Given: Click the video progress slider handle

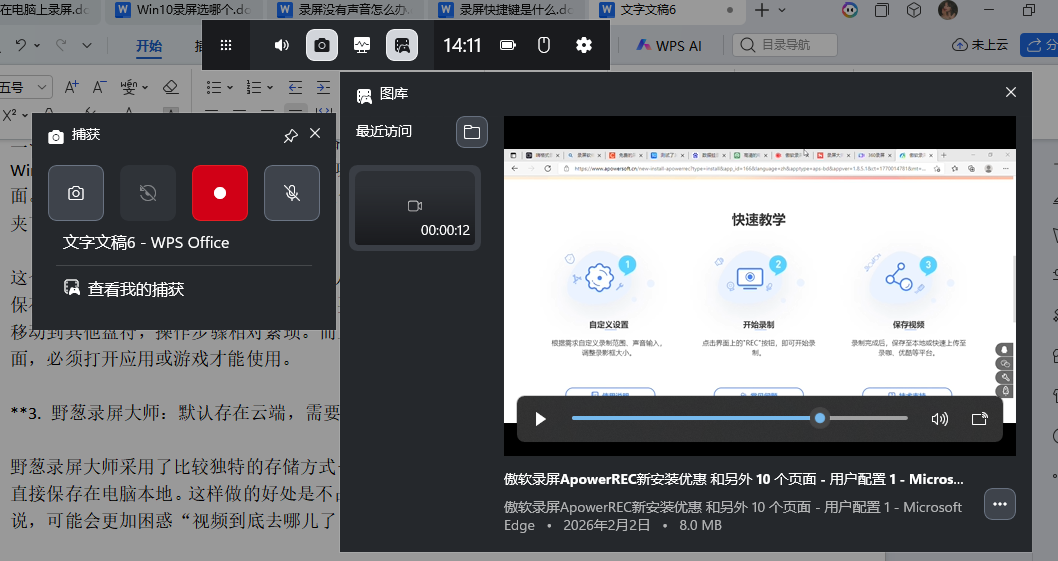Looking at the screenshot, I should [x=820, y=418].
